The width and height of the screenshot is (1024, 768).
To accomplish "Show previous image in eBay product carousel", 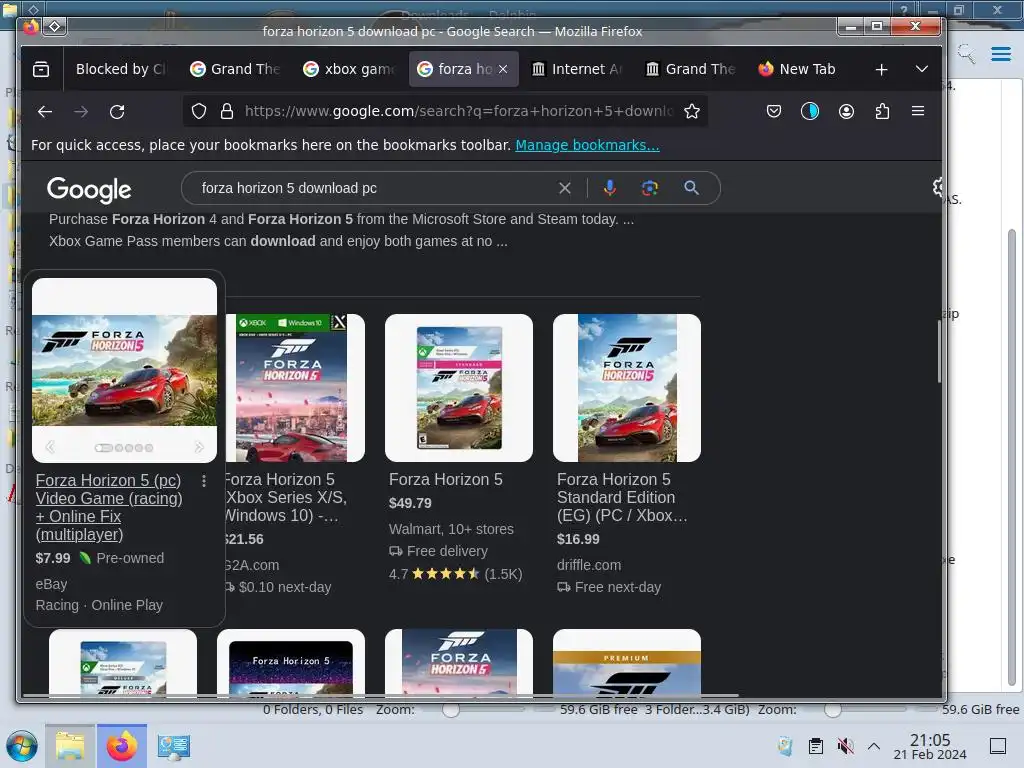I will tap(50, 447).
